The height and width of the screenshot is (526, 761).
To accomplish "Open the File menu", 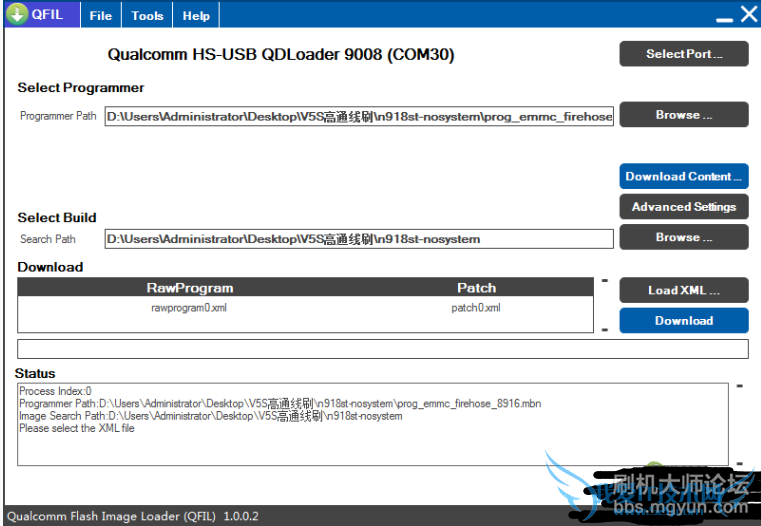I will click(x=100, y=16).
